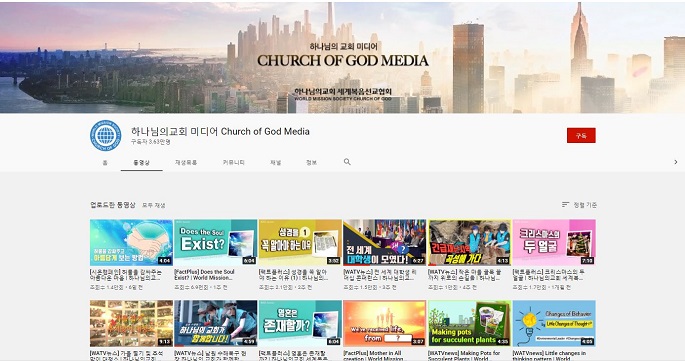Open the 정렬 기준 sort dropdown
The image size is (685, 361).
coord(579,205)
